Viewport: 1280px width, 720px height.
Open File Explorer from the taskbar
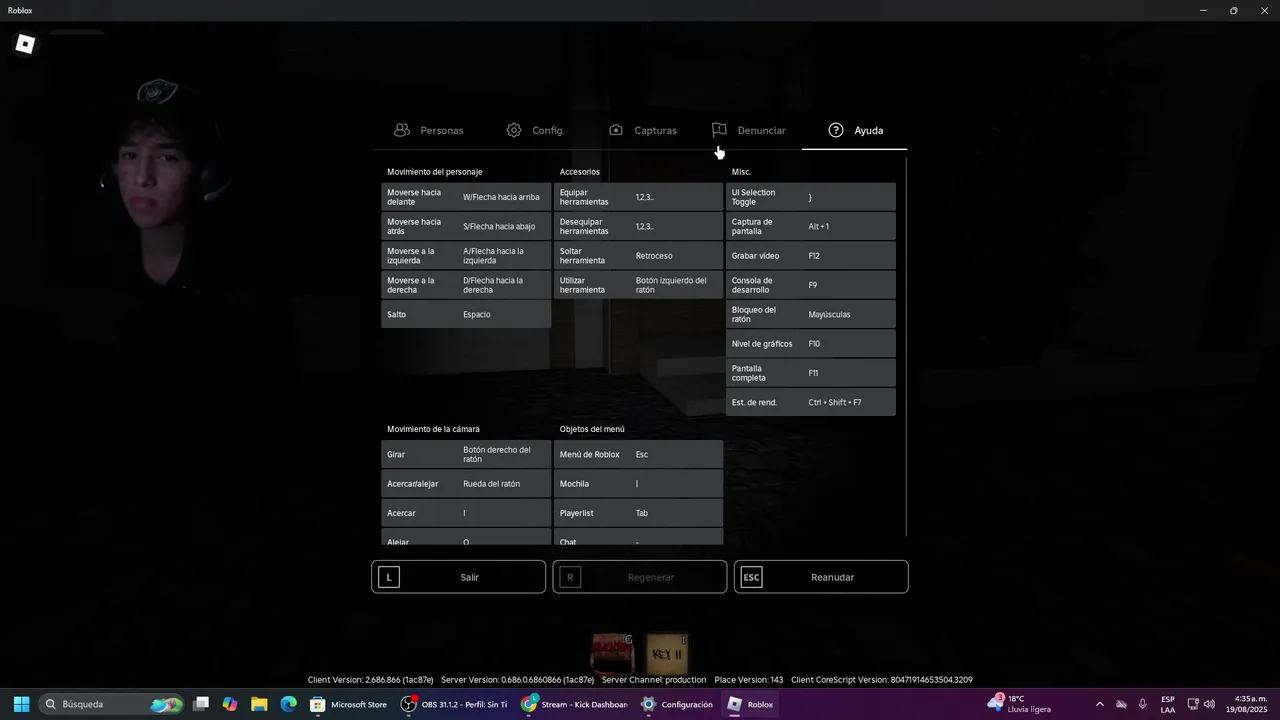[259, 704]
